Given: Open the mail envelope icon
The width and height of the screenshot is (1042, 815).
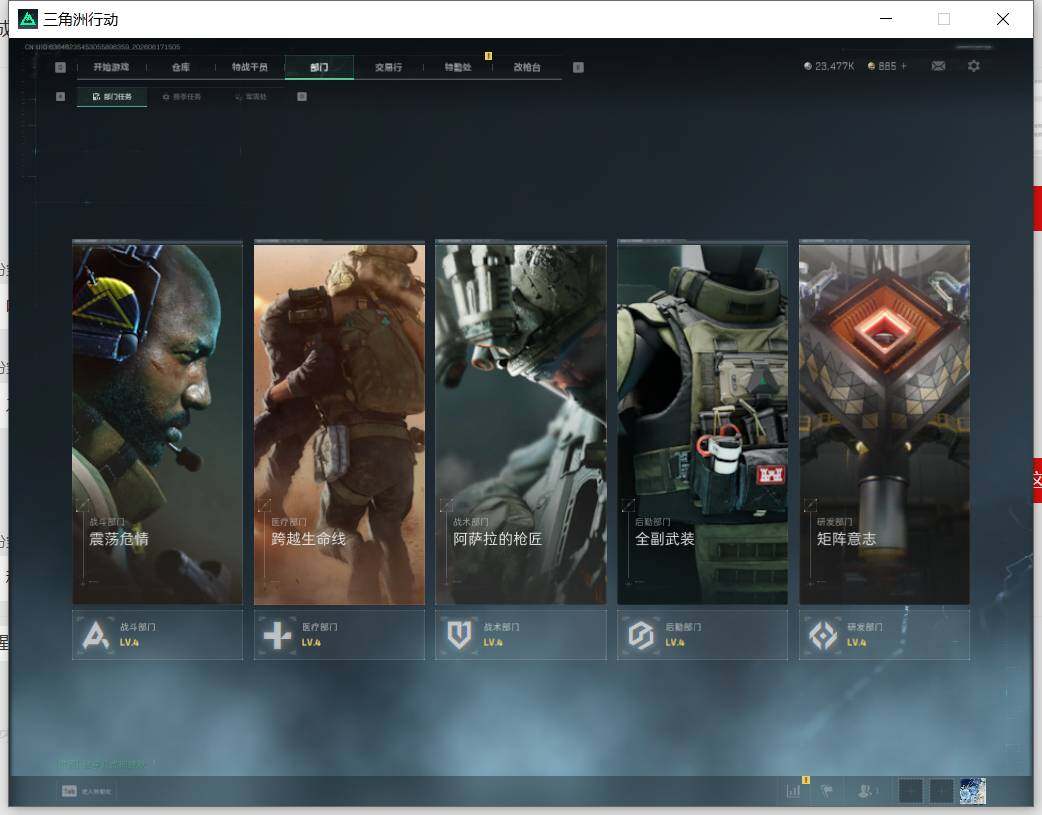Looking at the screenshot, I should [x=938, y=66].
